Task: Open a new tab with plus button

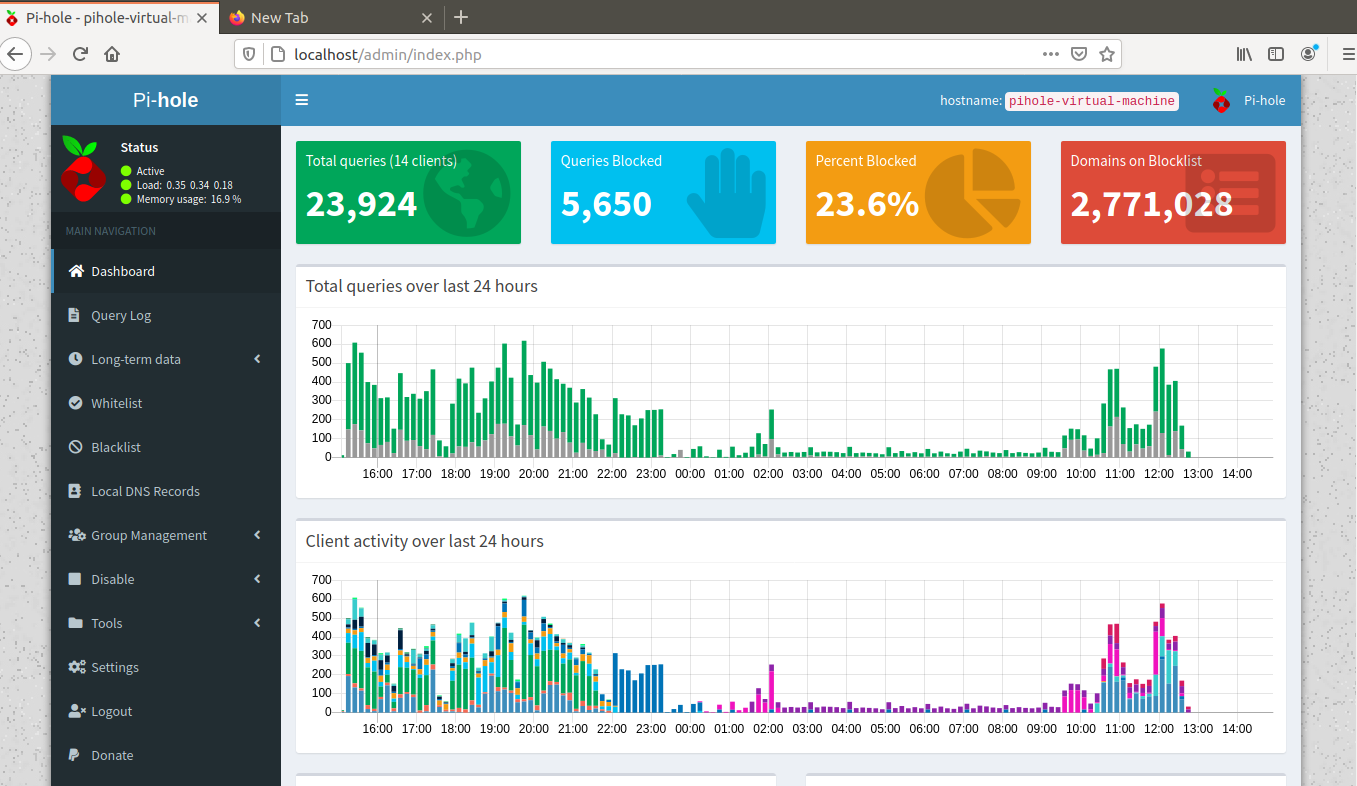Action: (460, 17)
